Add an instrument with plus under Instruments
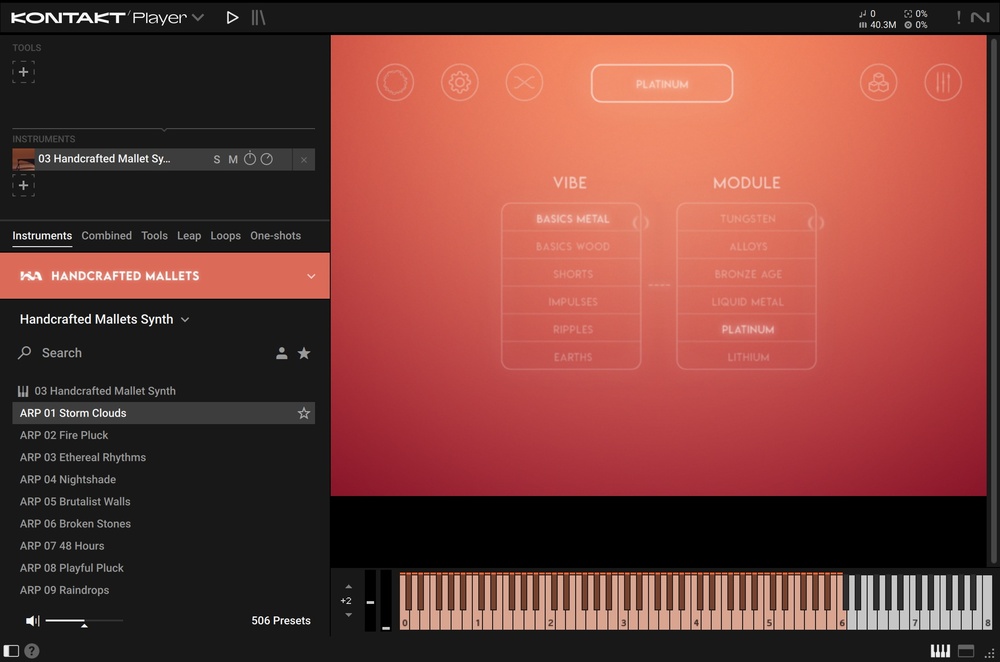The width and height of the screenshot is (1000, 662). [24, 186]
